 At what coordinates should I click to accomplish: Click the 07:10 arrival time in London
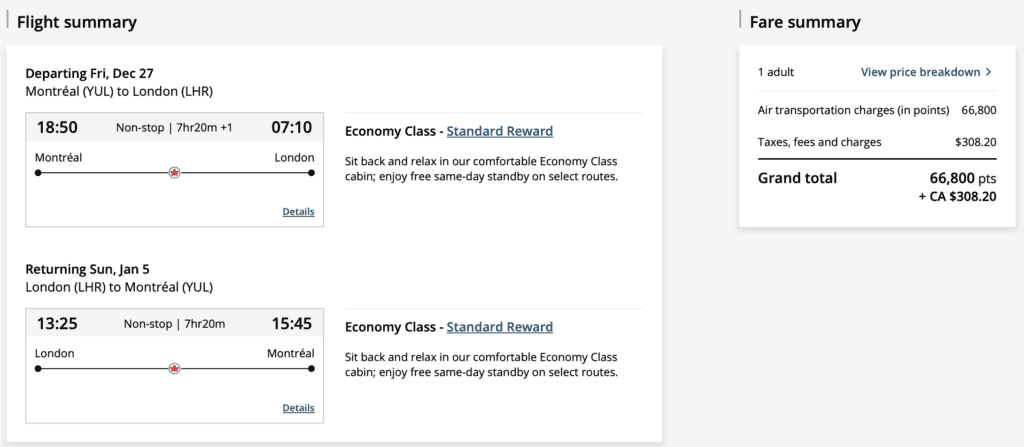coord(291,127)
